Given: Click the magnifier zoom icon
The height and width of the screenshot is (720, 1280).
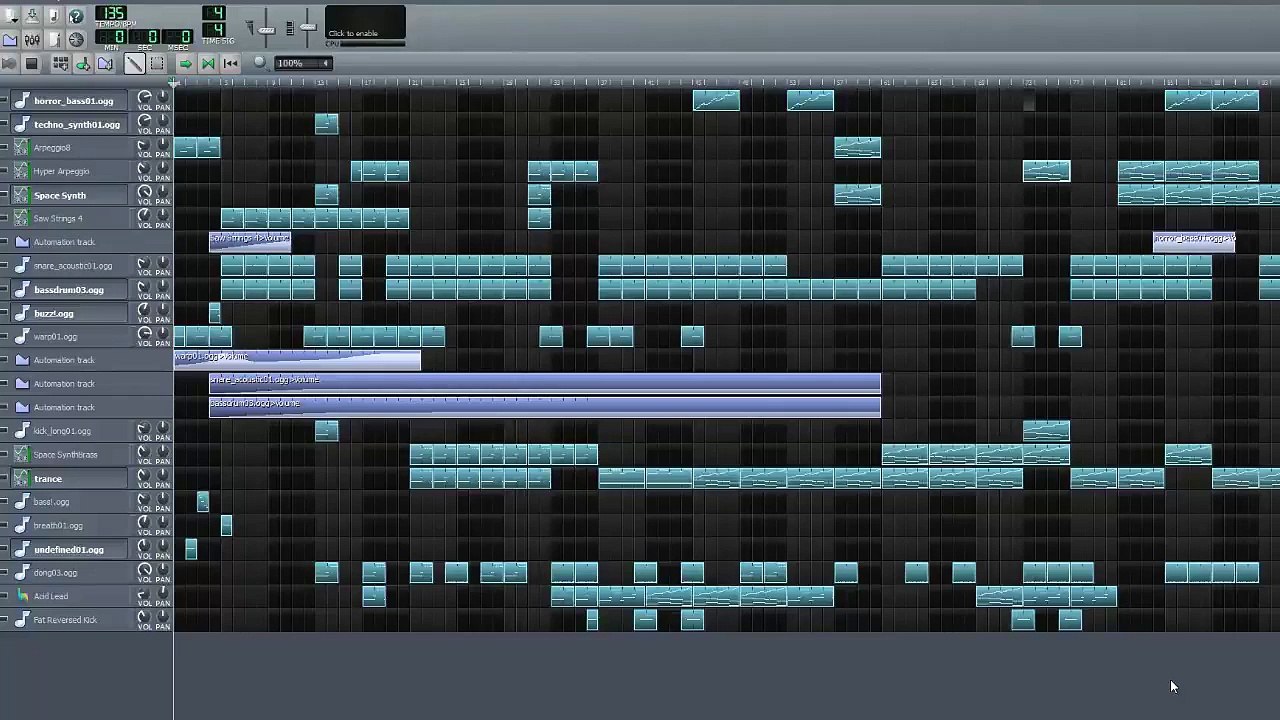Looking at the screenshot, I should 260,63.
